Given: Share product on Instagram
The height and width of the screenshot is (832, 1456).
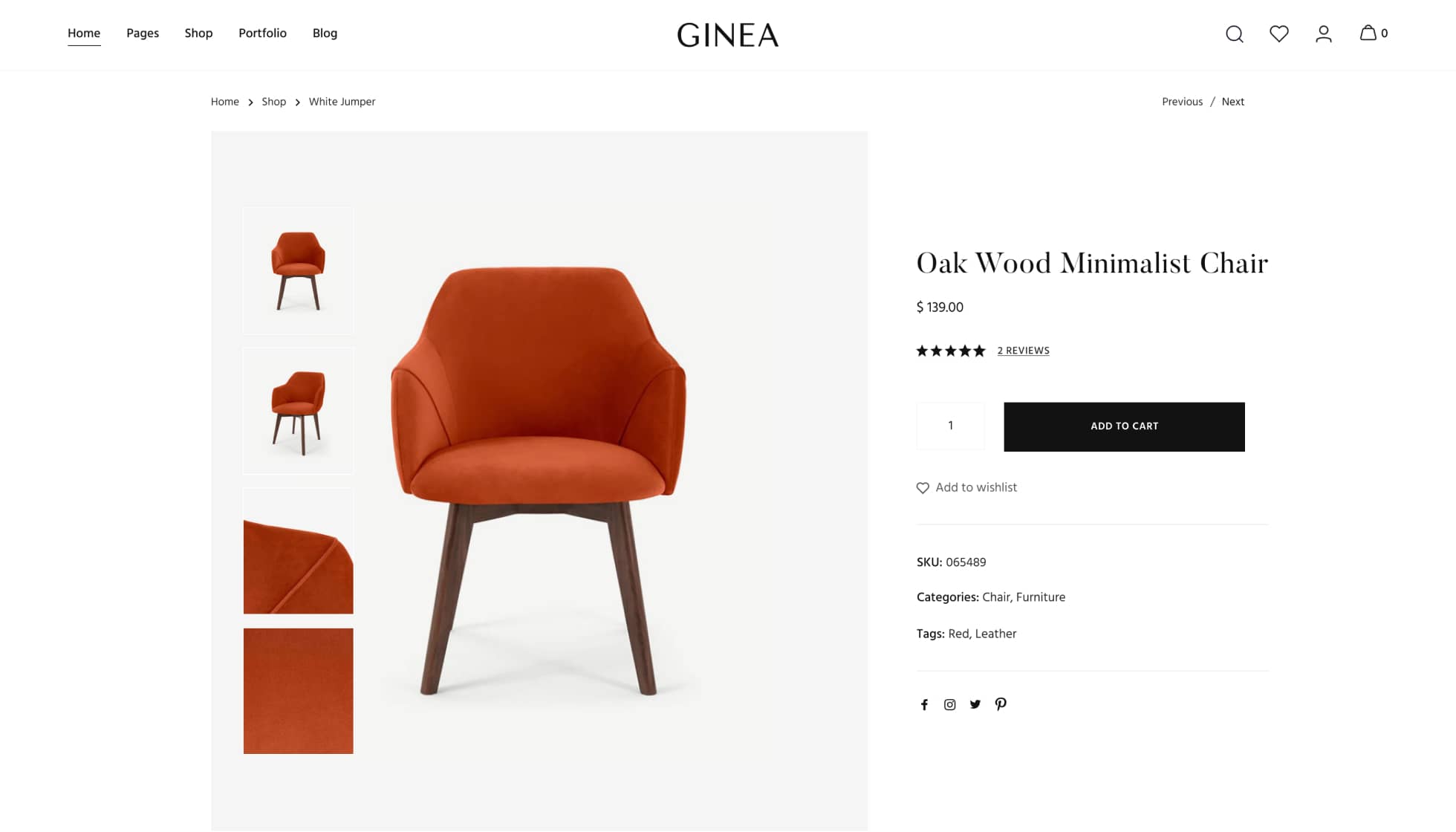Looking at the screenshot, I should click(x=949, y=704).
